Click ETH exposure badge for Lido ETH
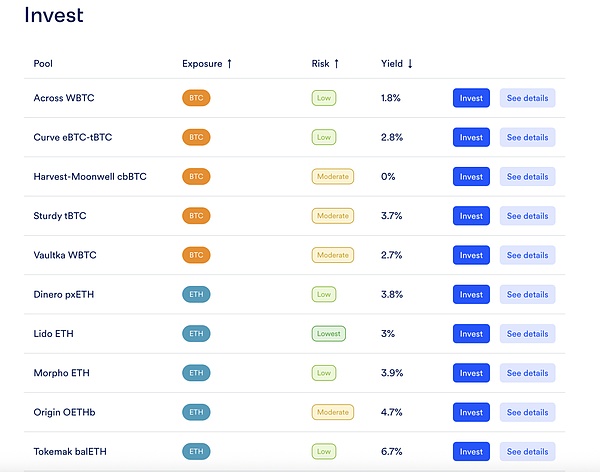The width and height of the screenshot is (600, 472). [196, 333]
